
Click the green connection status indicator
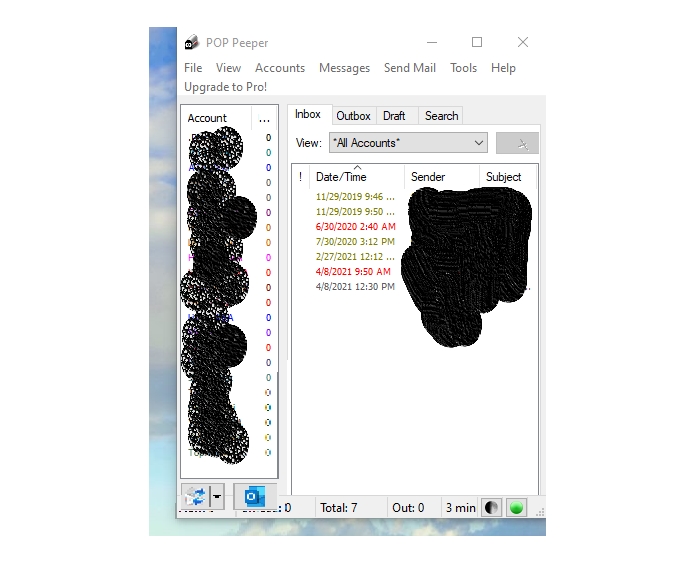coord(516,508)
